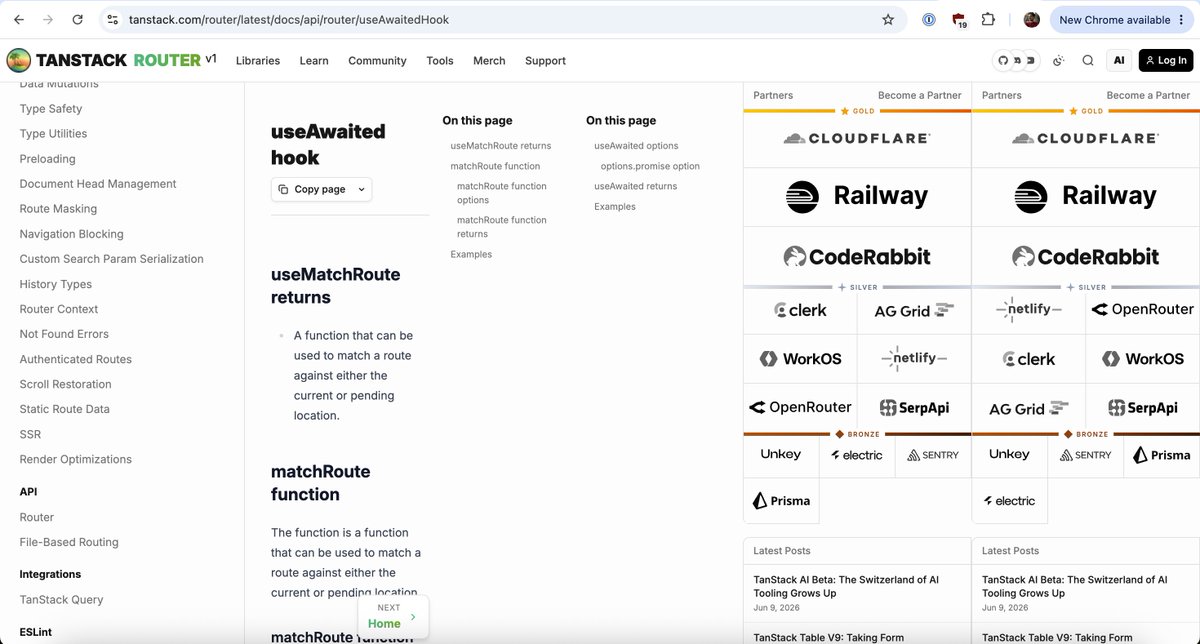Open the OpenRouter logo beside netlify logo
This screenshot has height=644, width=1200.
(1143, 309)
